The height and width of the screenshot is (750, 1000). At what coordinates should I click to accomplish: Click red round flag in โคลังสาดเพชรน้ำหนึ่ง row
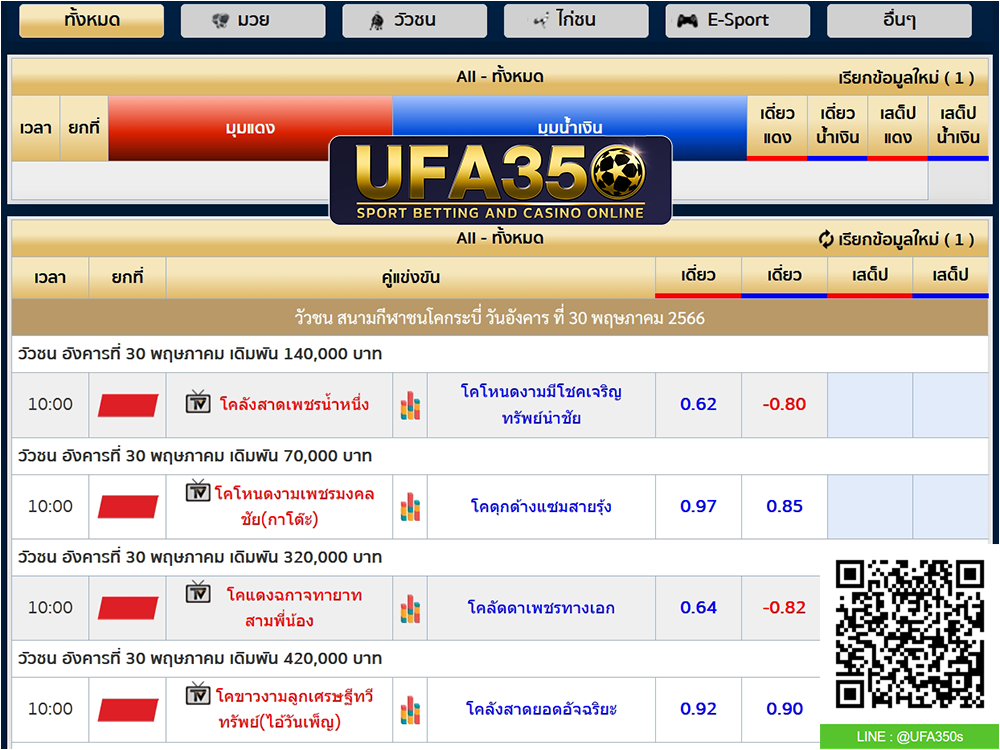pos(128,405)
